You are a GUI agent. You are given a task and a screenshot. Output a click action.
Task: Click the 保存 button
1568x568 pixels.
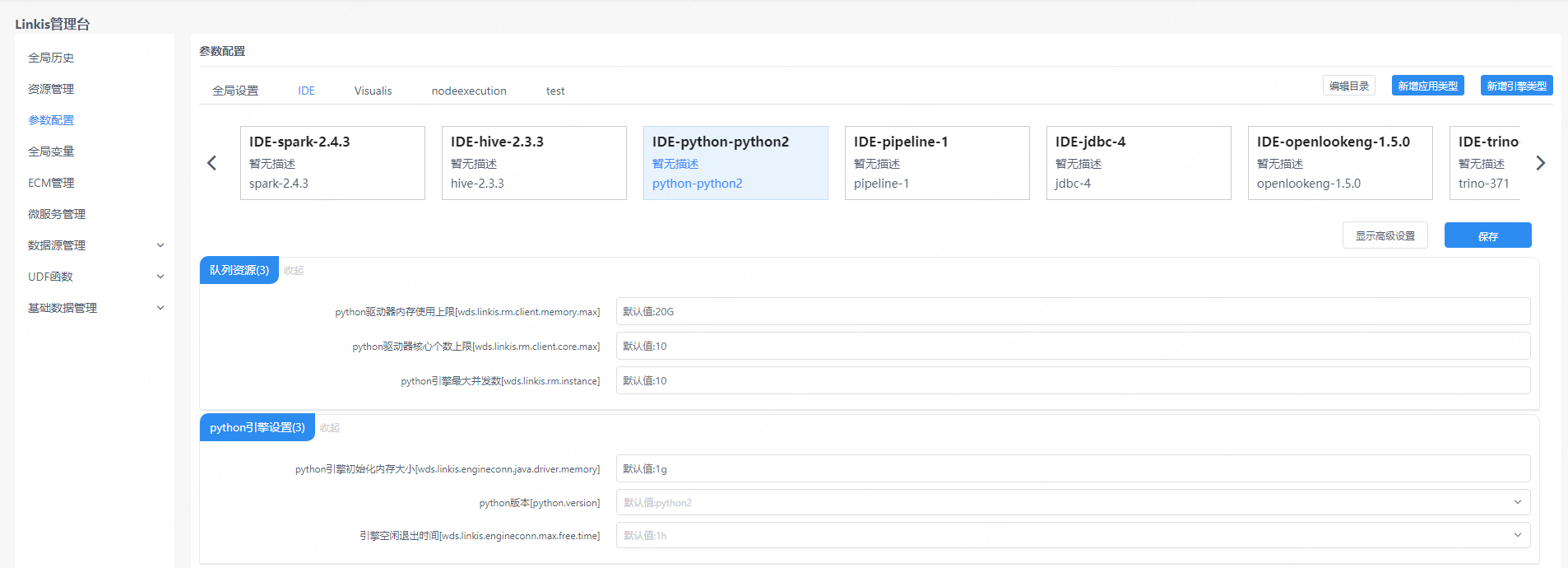pyautogui.click(x=1487, y=235)
